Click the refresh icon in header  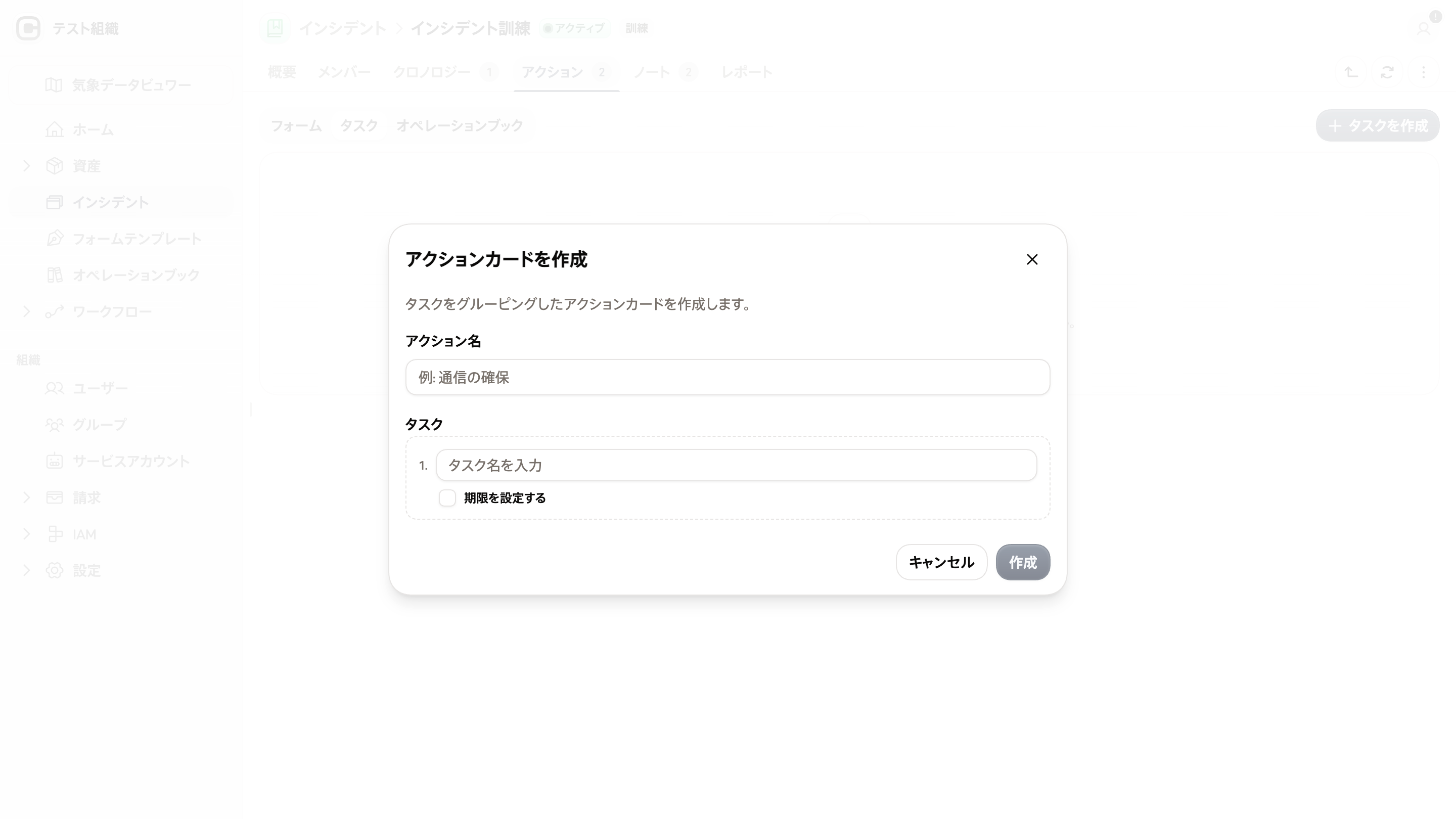1387,72
